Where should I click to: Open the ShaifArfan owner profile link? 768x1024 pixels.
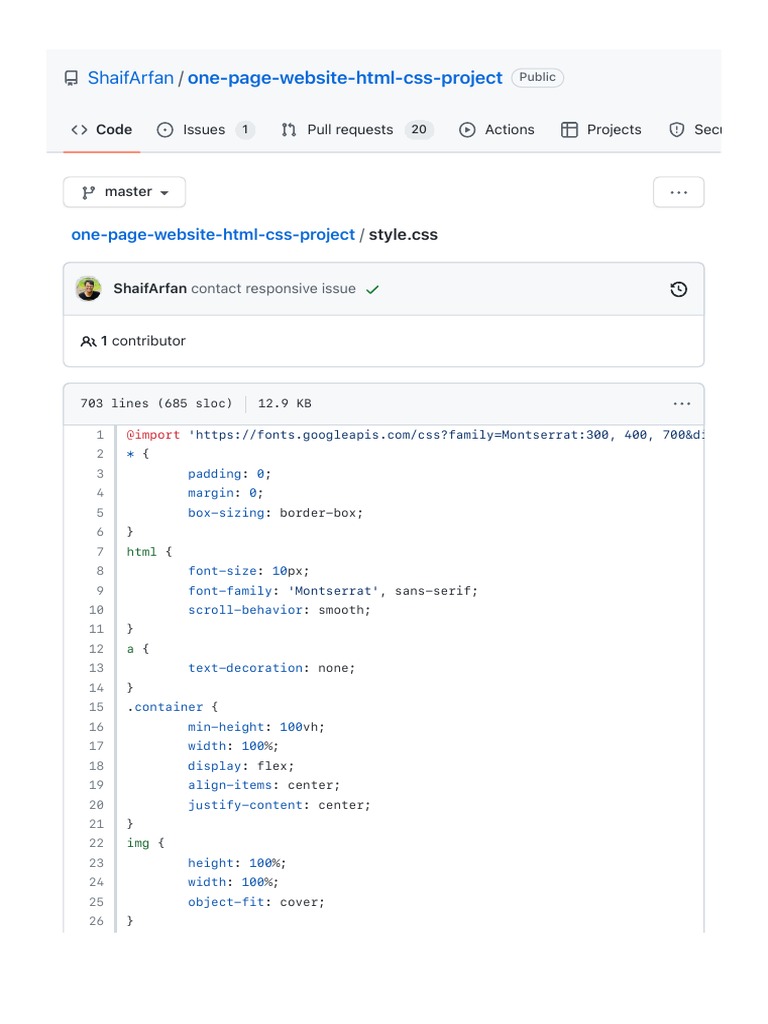(130, 78)
